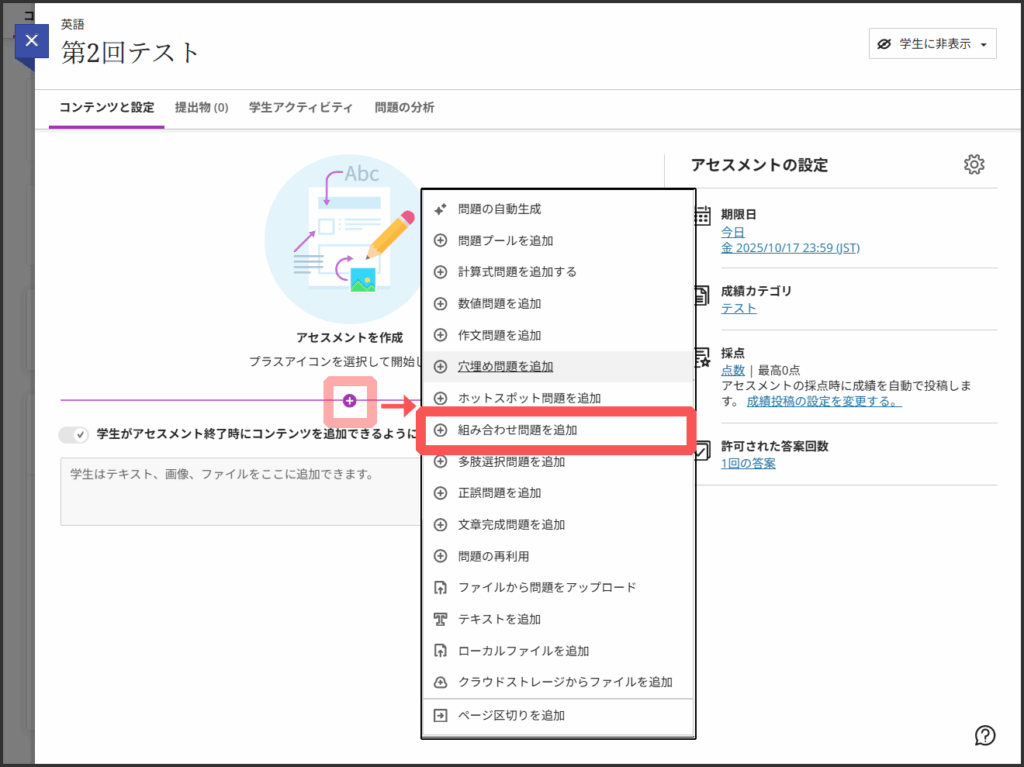
Task: Click the purple plus add-content icon
Action: tap(349, 400)
